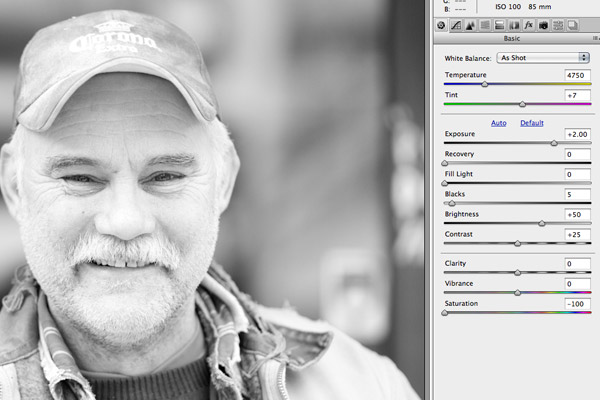The width and height of the screenshot is (600, 400).
Task: Select the Tint value field +7
Action: tap(577, 95)
